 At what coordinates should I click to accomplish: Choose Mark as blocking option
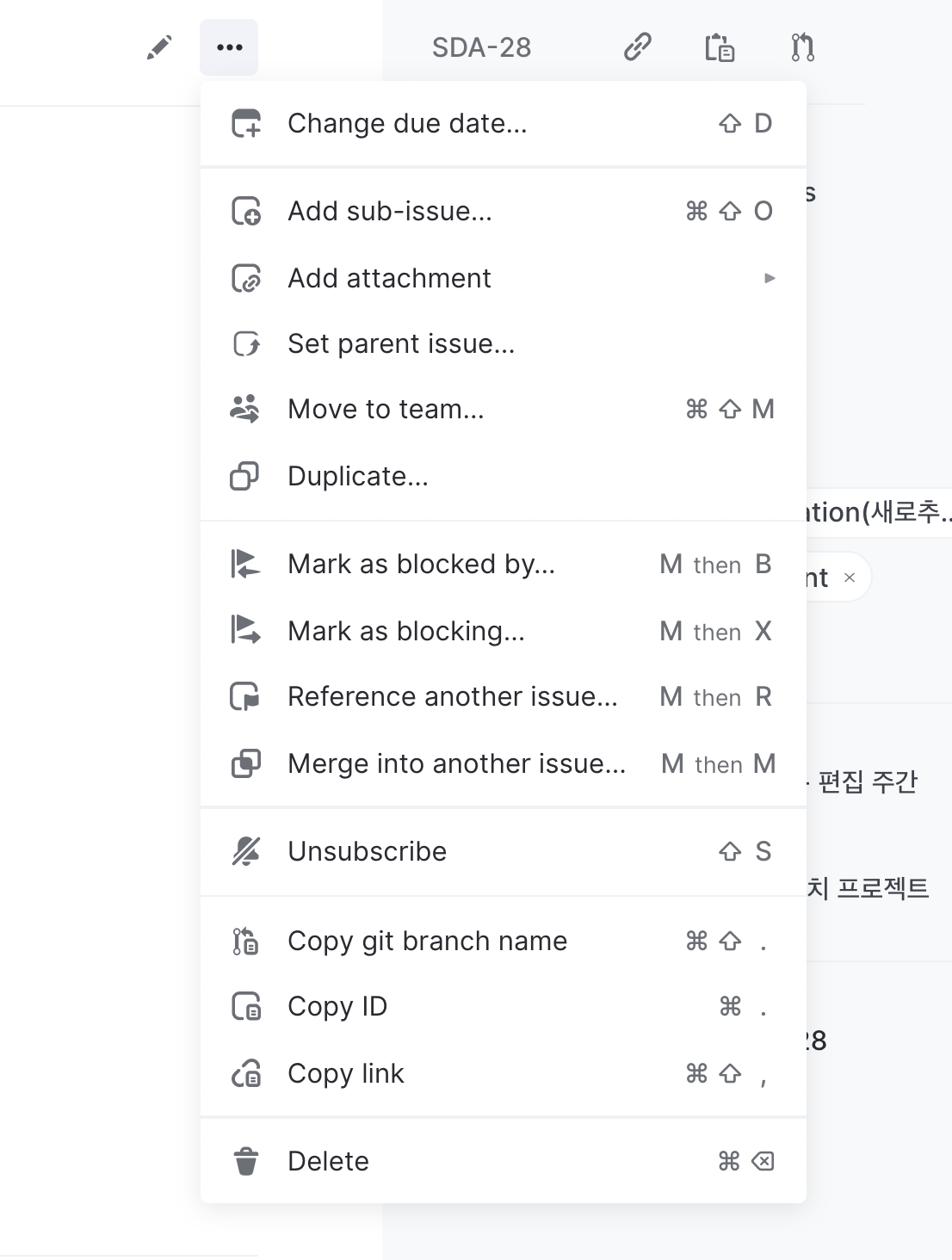pos(405,632)
